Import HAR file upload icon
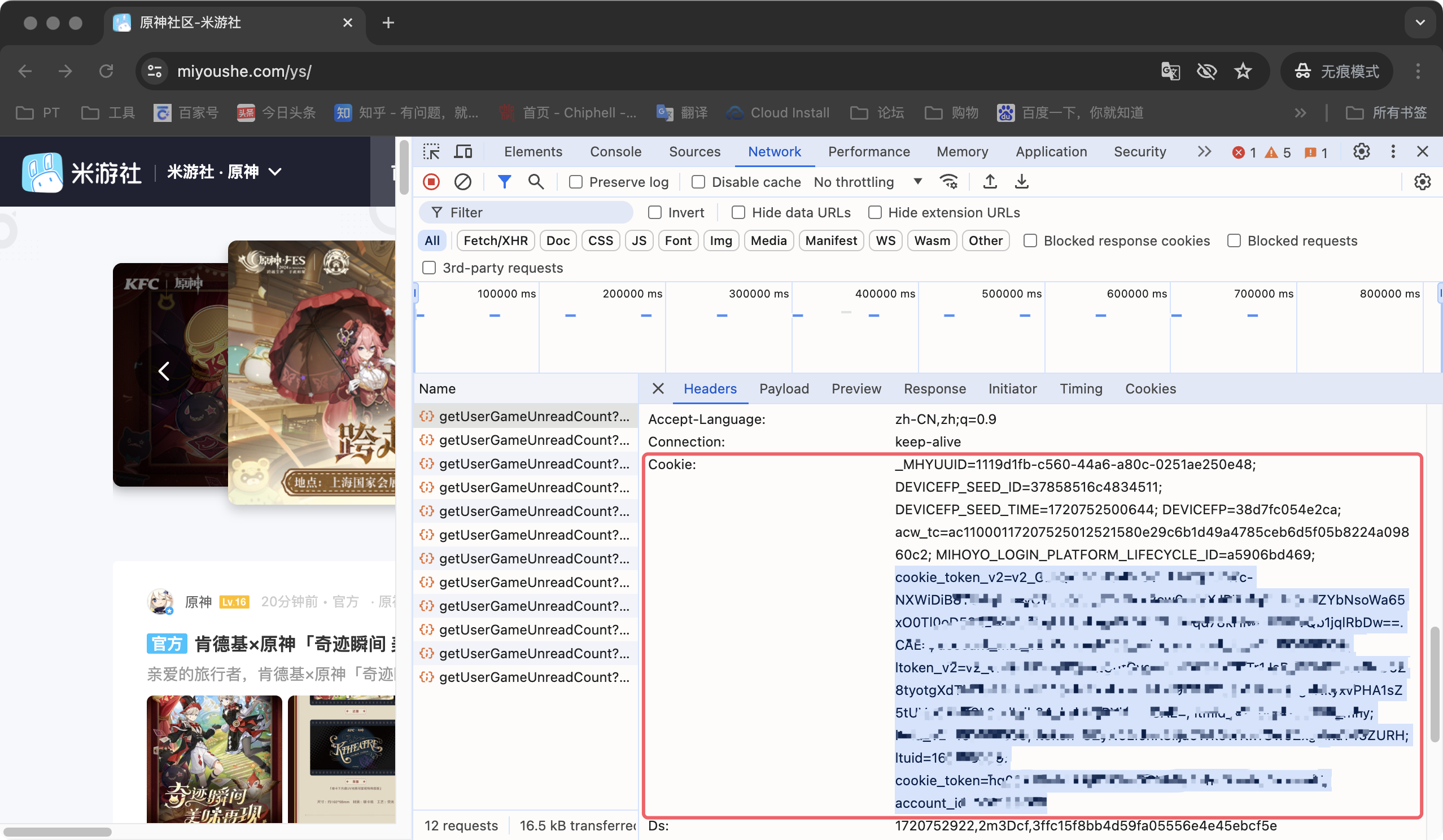The image size is (1443, 840). point(990,182)
